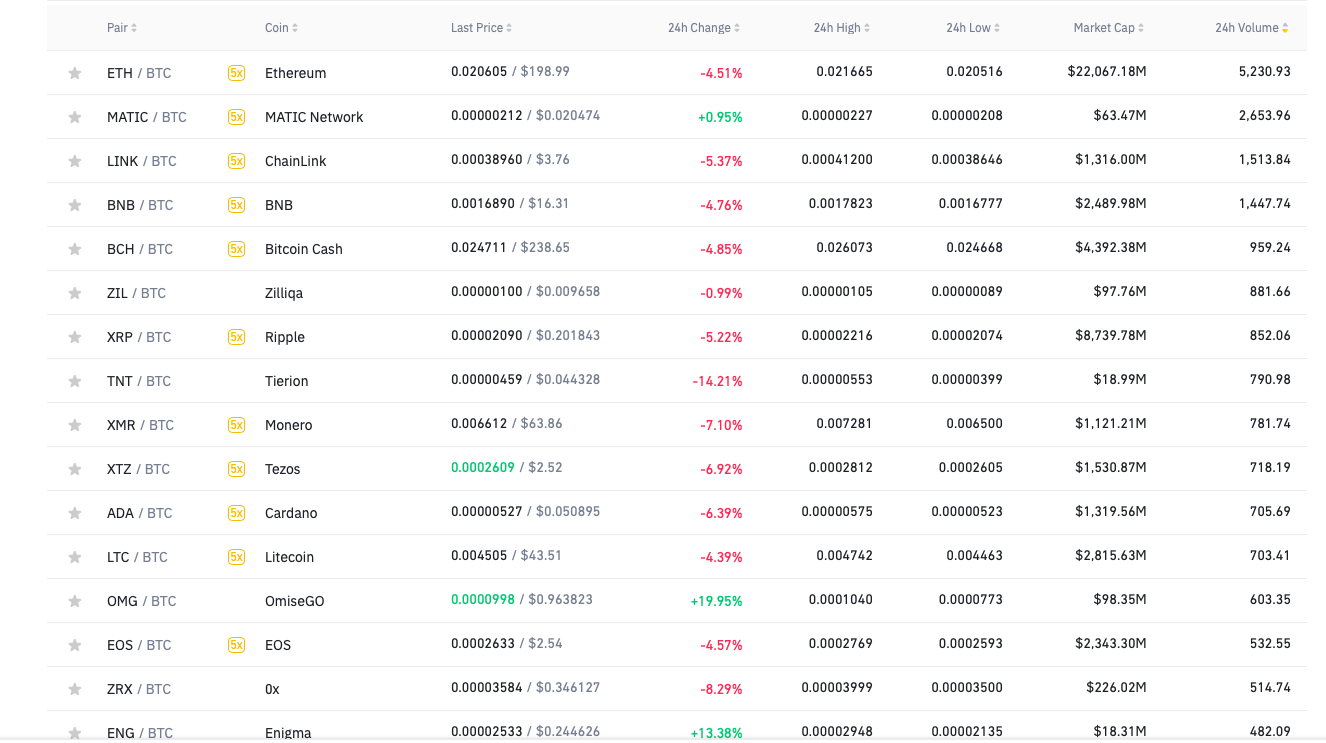Sort table by Coin column

(x=281, y=28)
